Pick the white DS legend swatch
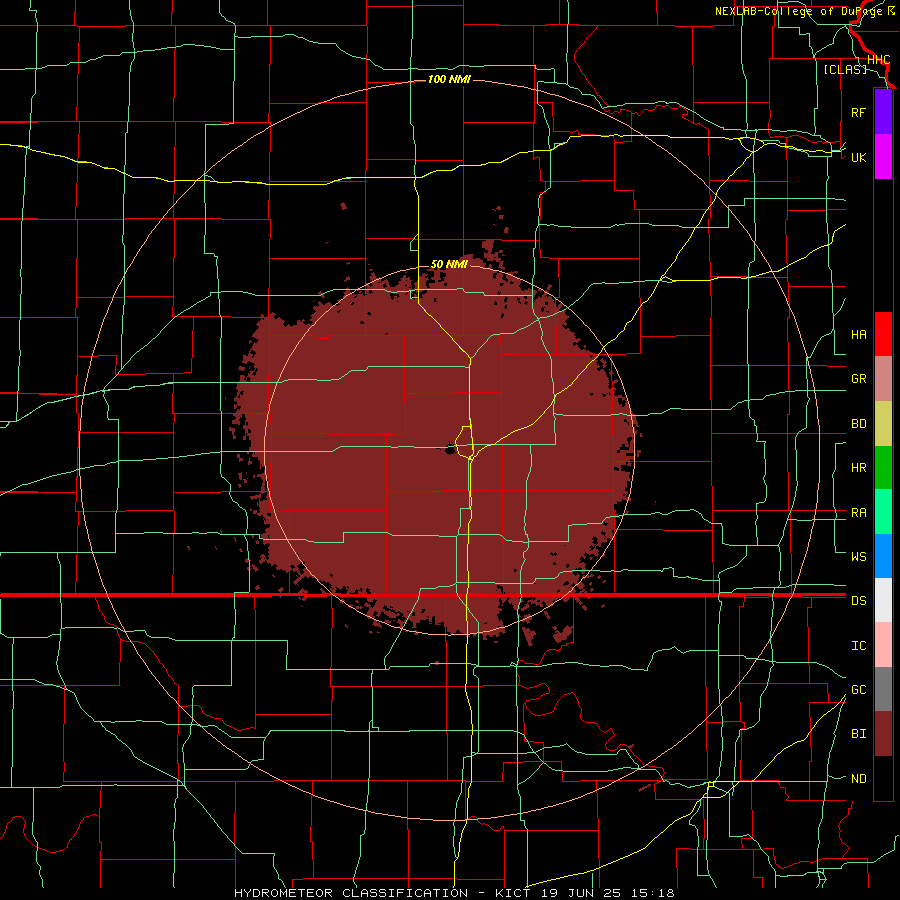900x900 pixels. 883,600
